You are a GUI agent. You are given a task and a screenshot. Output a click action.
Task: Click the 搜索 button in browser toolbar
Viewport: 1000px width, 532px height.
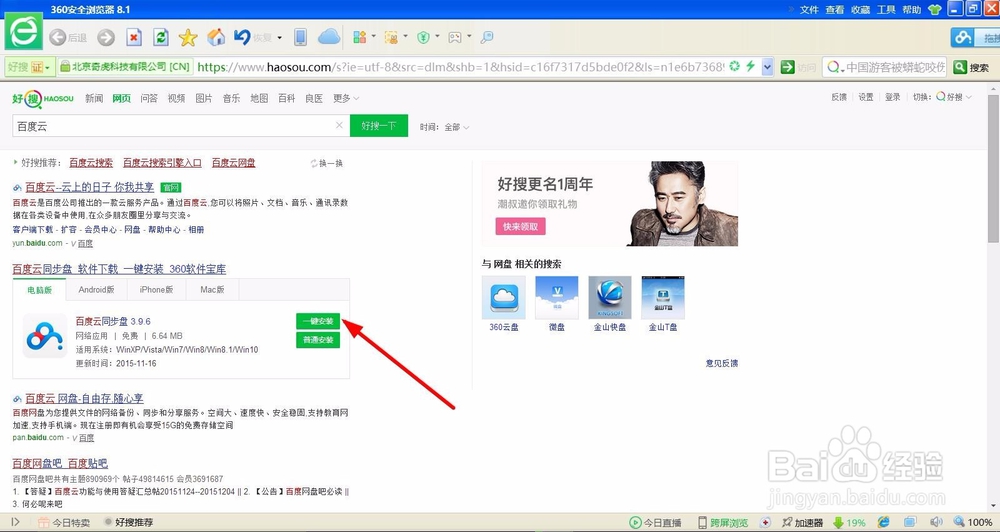click(972, 67)
